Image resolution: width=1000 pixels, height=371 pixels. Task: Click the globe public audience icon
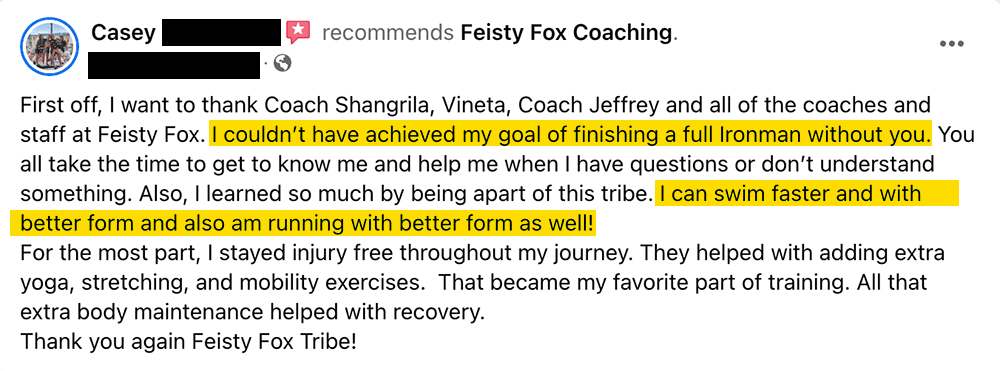click(x=283, y=62)
